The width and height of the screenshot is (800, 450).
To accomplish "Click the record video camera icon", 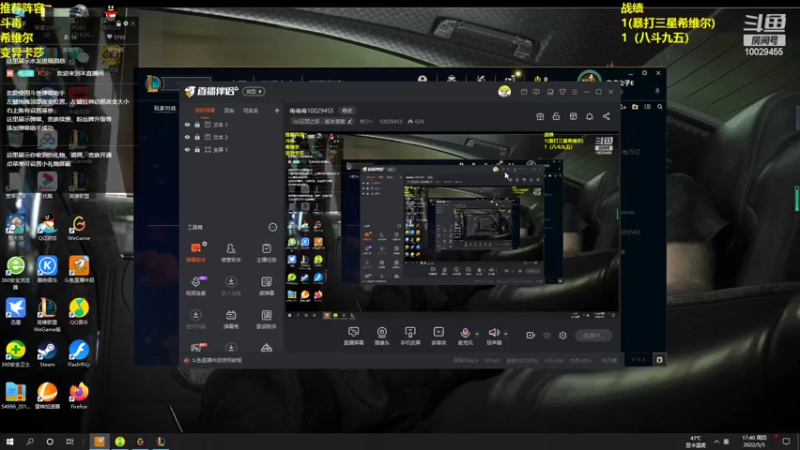I will point(531,335).
